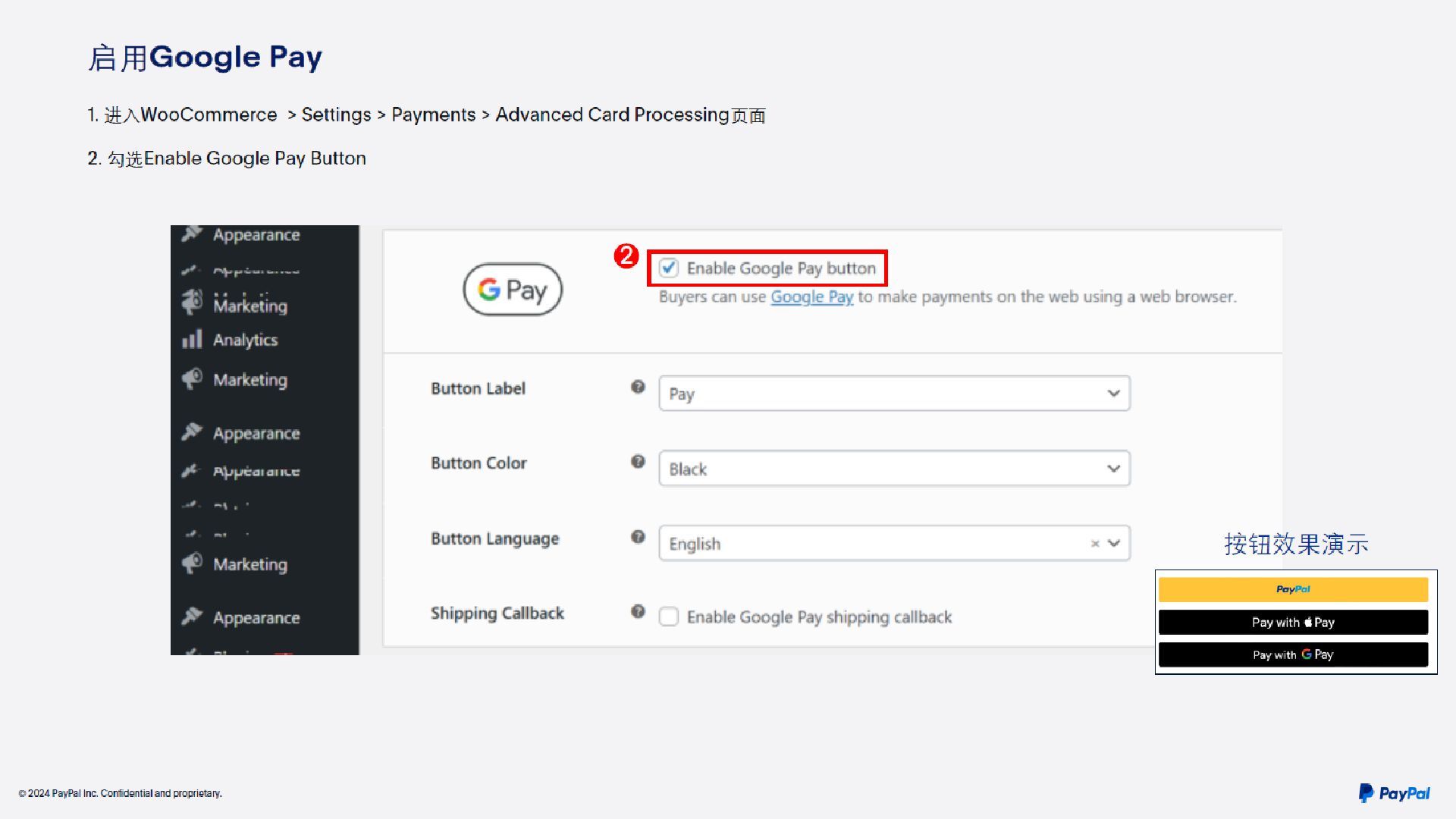The width and height of the screenshot is (1456, 819).
Task: Click the yellow PayPal demo button
Action: (x=1293, y=589)
